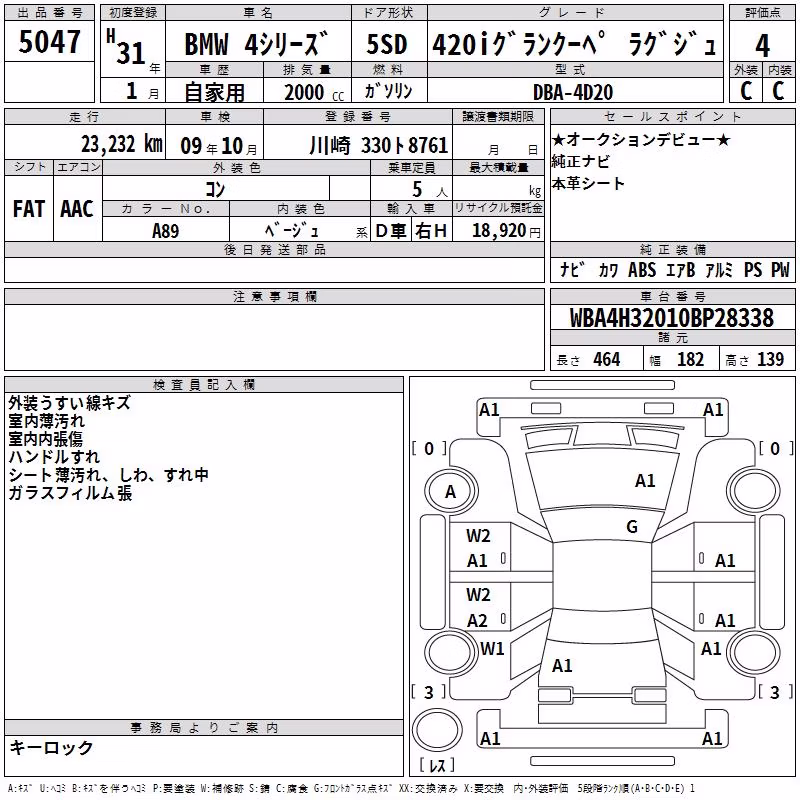The width and height of the screenshot is (800, 800).
Task: Select the mileage 23,232 km
Action: (122, 144)
